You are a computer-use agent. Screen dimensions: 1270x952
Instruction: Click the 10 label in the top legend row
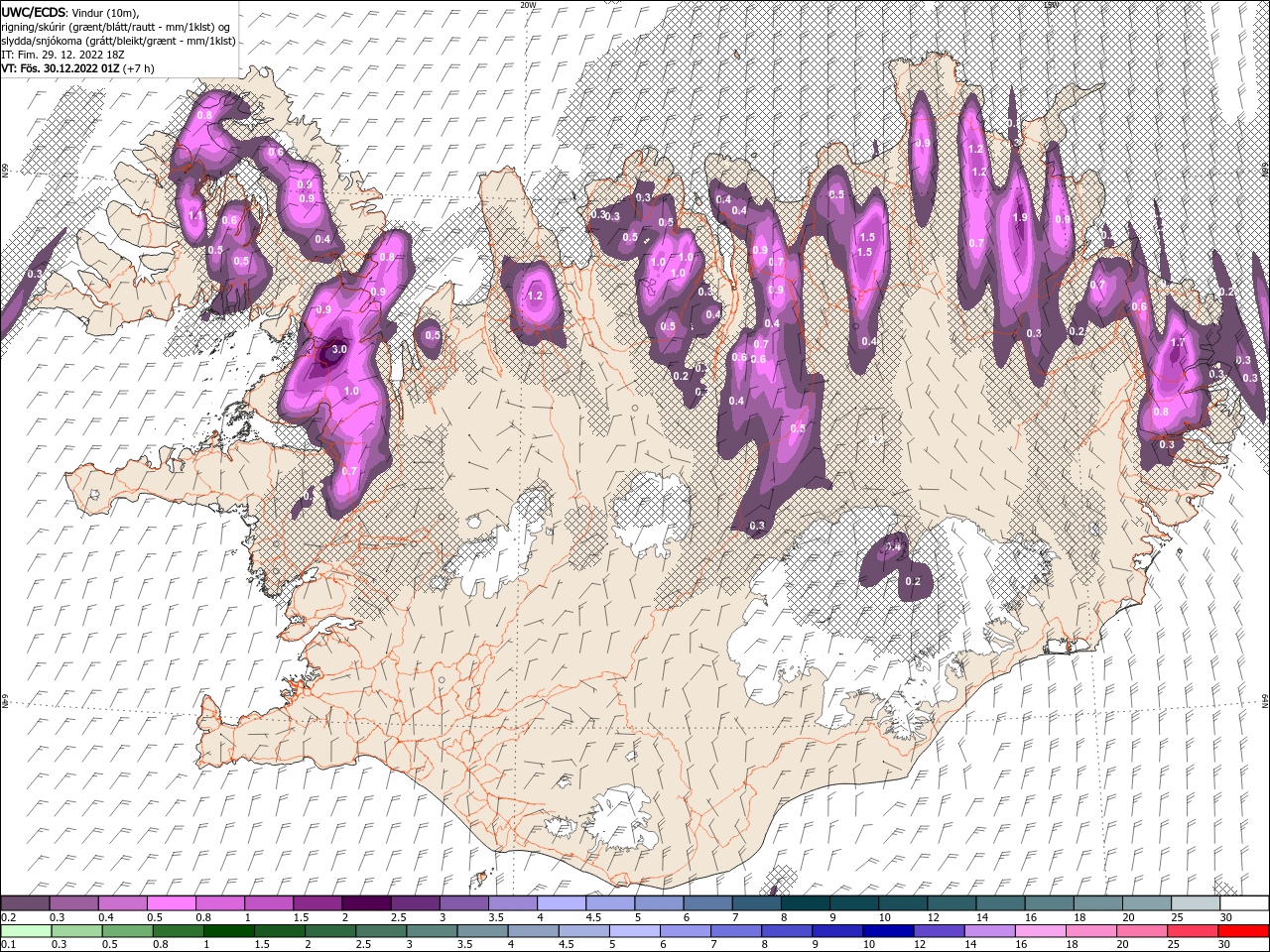884,917
